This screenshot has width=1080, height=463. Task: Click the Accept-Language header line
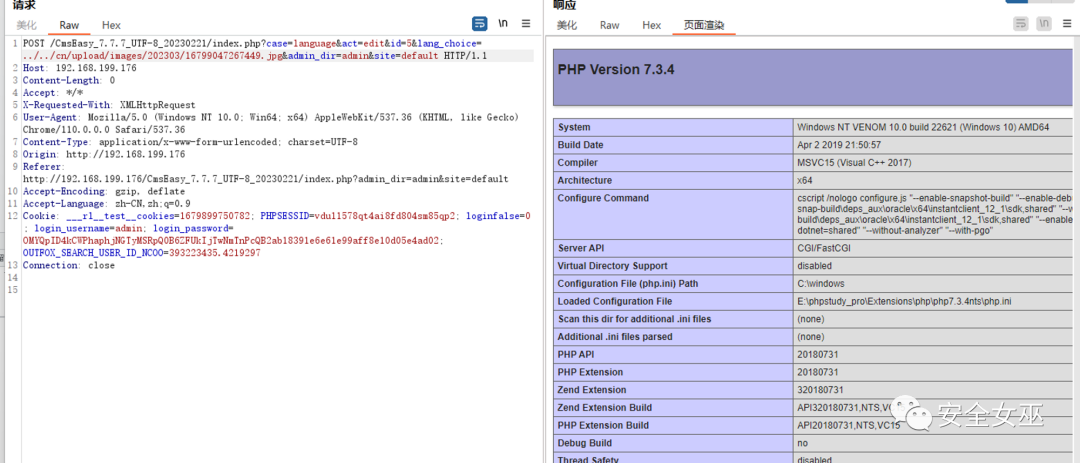[x=107, y=204]
